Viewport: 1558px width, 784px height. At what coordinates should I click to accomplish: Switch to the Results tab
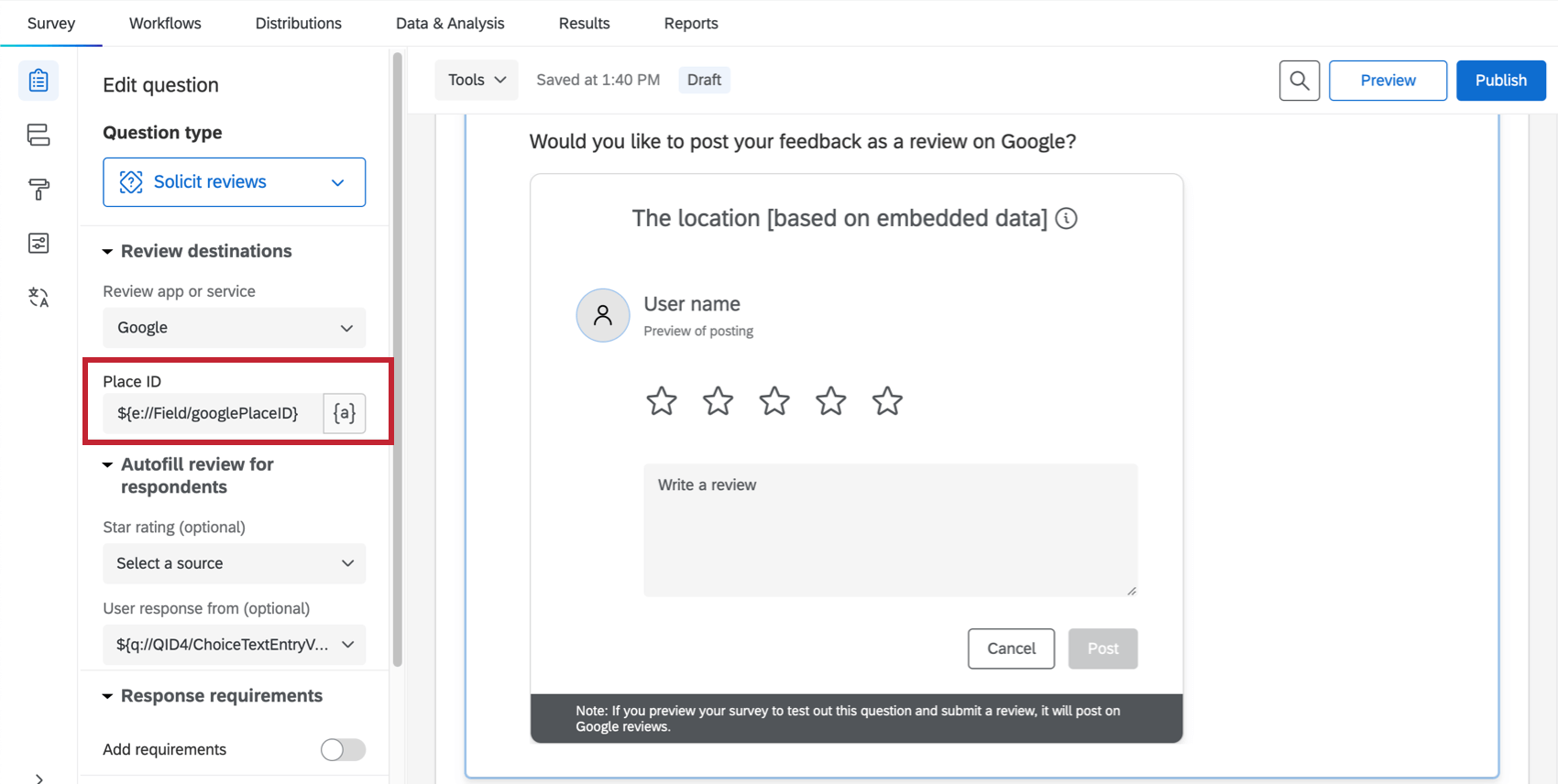coord(585,23)
